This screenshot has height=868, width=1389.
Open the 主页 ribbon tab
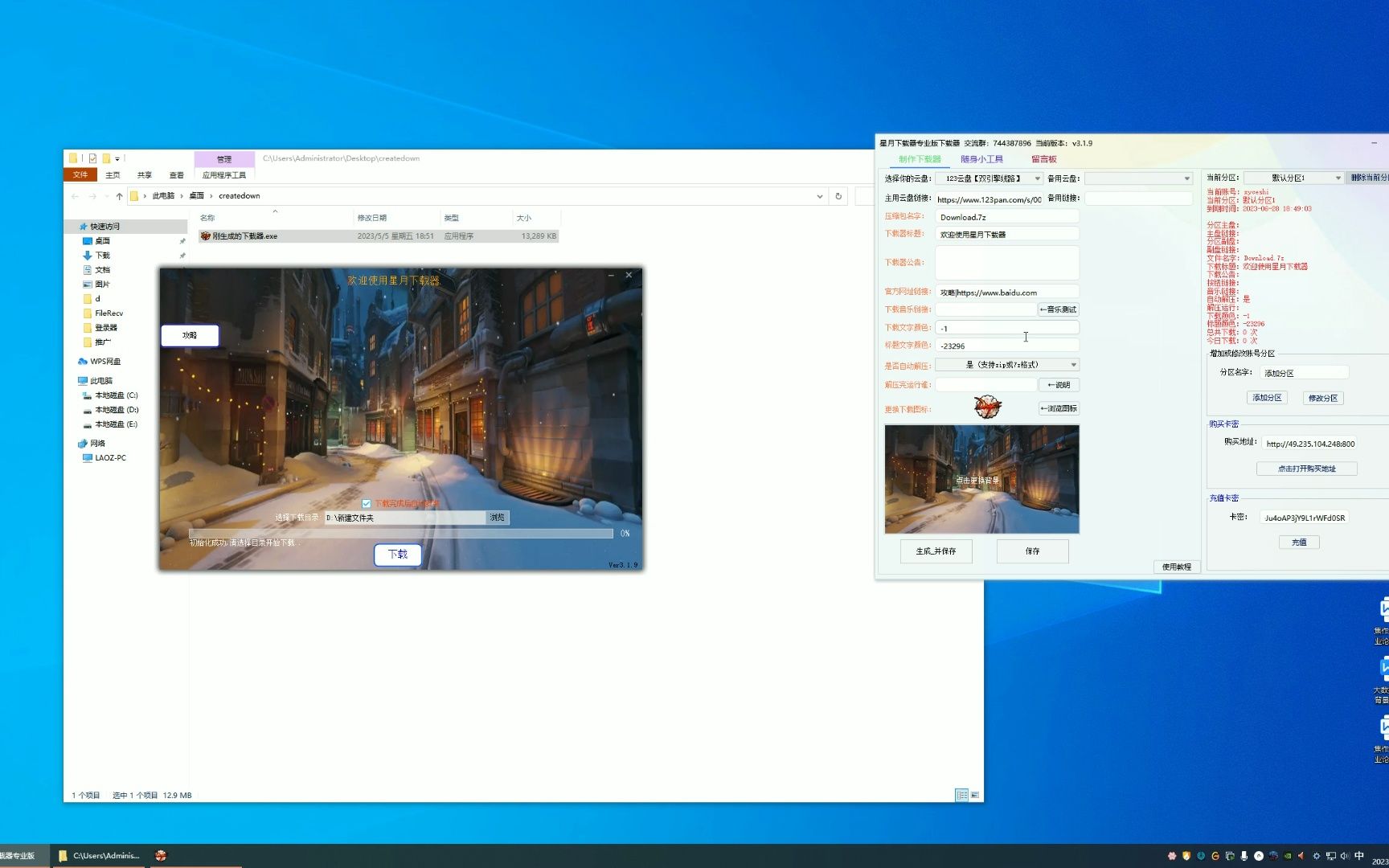coord(113,174)
